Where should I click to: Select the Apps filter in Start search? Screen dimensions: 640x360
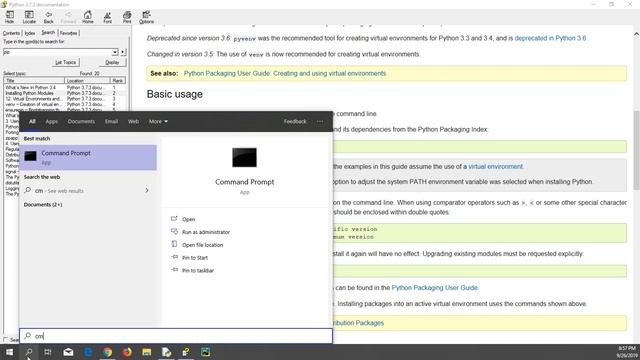click(x=51, y=122)
